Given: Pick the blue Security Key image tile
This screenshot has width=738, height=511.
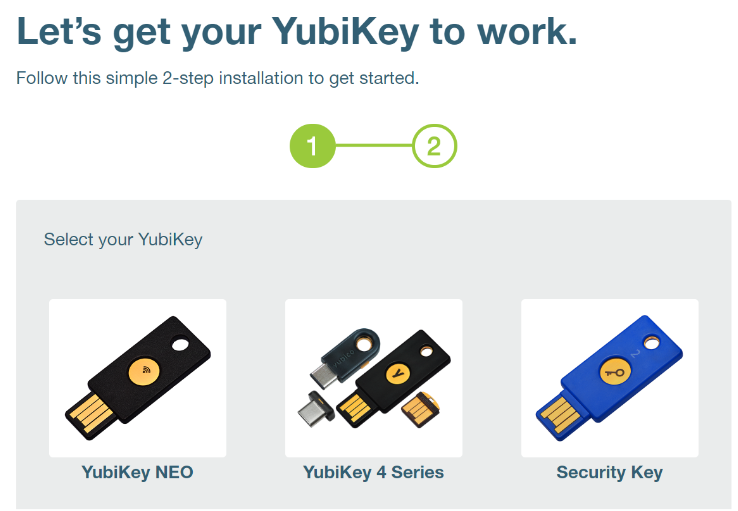Looking at the screenshot, I should coord(610,378).
